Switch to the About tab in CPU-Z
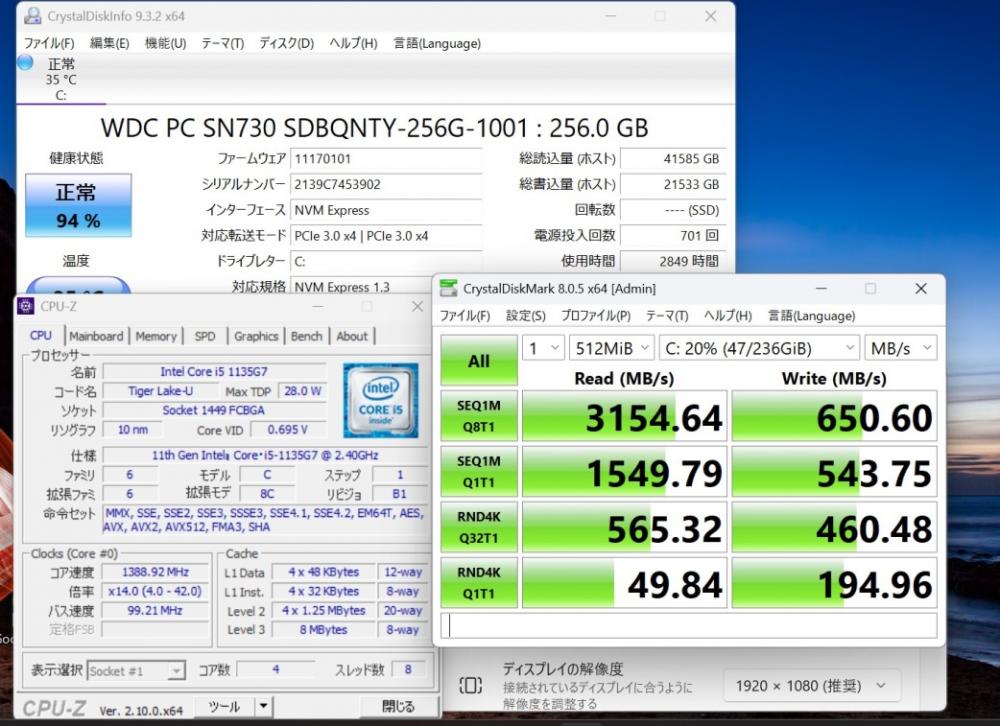The image size is (1000, 726). 352,336
